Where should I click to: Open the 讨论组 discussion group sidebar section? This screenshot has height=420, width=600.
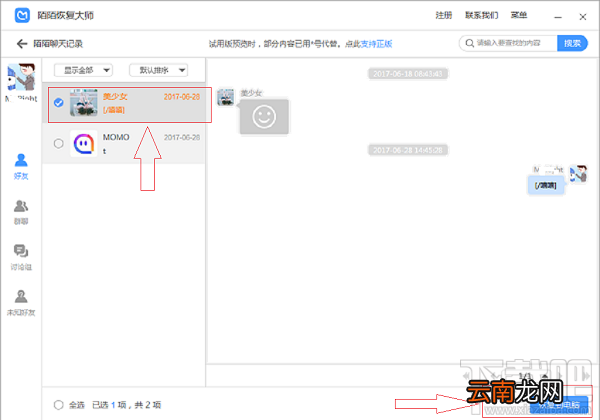[21, 257]
